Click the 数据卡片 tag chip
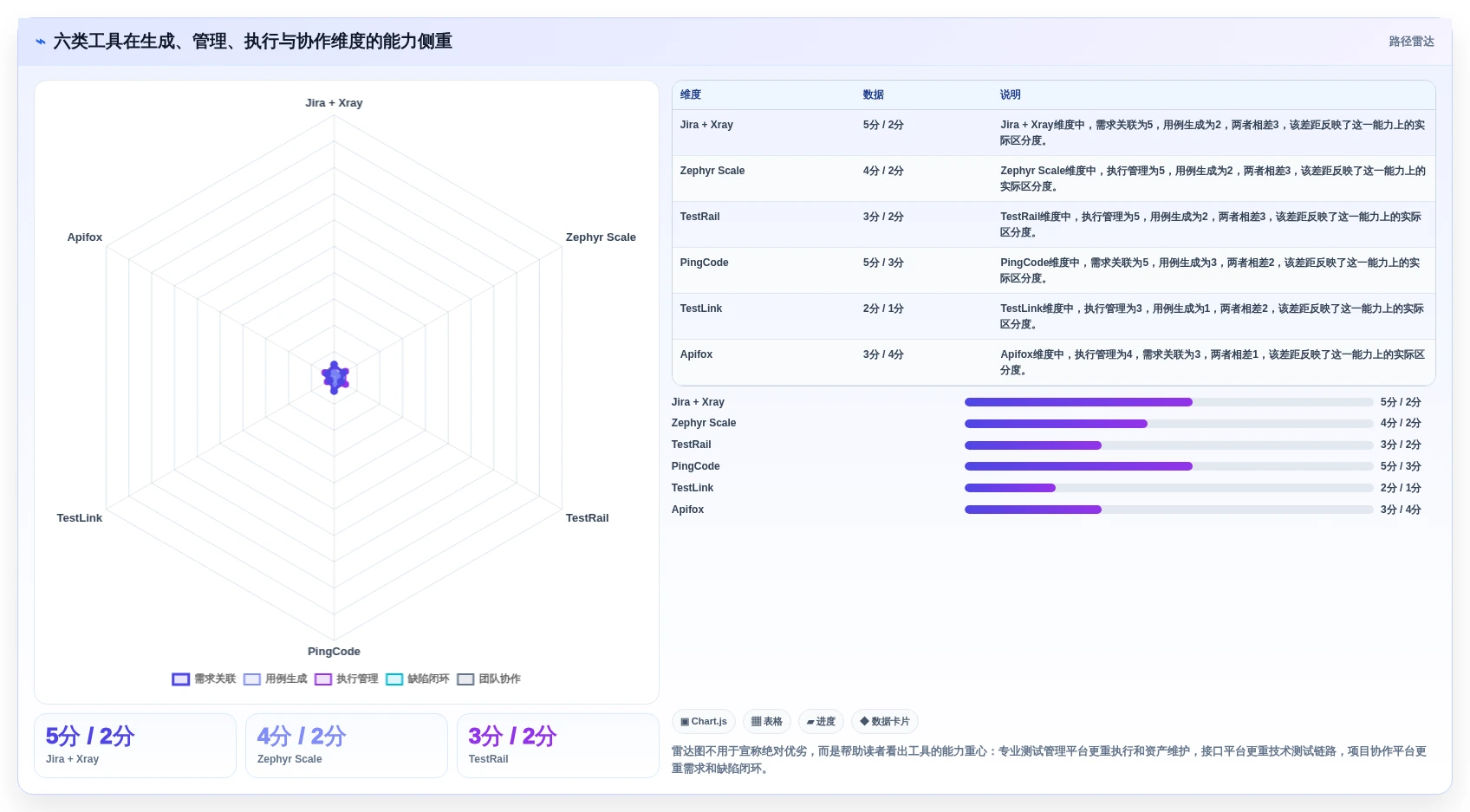This screenshot has height=812, width=1470. [885, 722]
